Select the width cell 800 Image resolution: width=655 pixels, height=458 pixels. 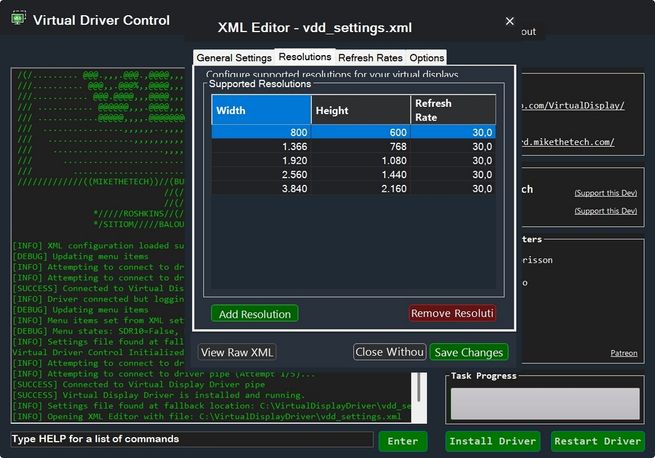tap(261, 132)
